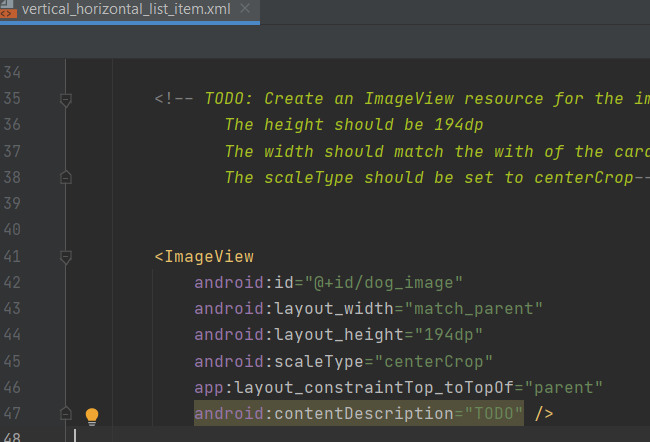Viewport: 650px width, 442px height.
Task: Click the XML file icon on the tab
Action: click(x=8, y=10)
